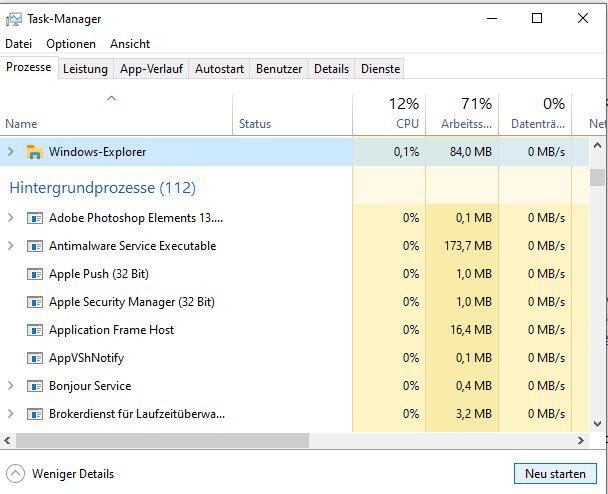The image size is (608, 494).
Task: Click the horizontal scrollbar track
Action: (x=450, y=441)
